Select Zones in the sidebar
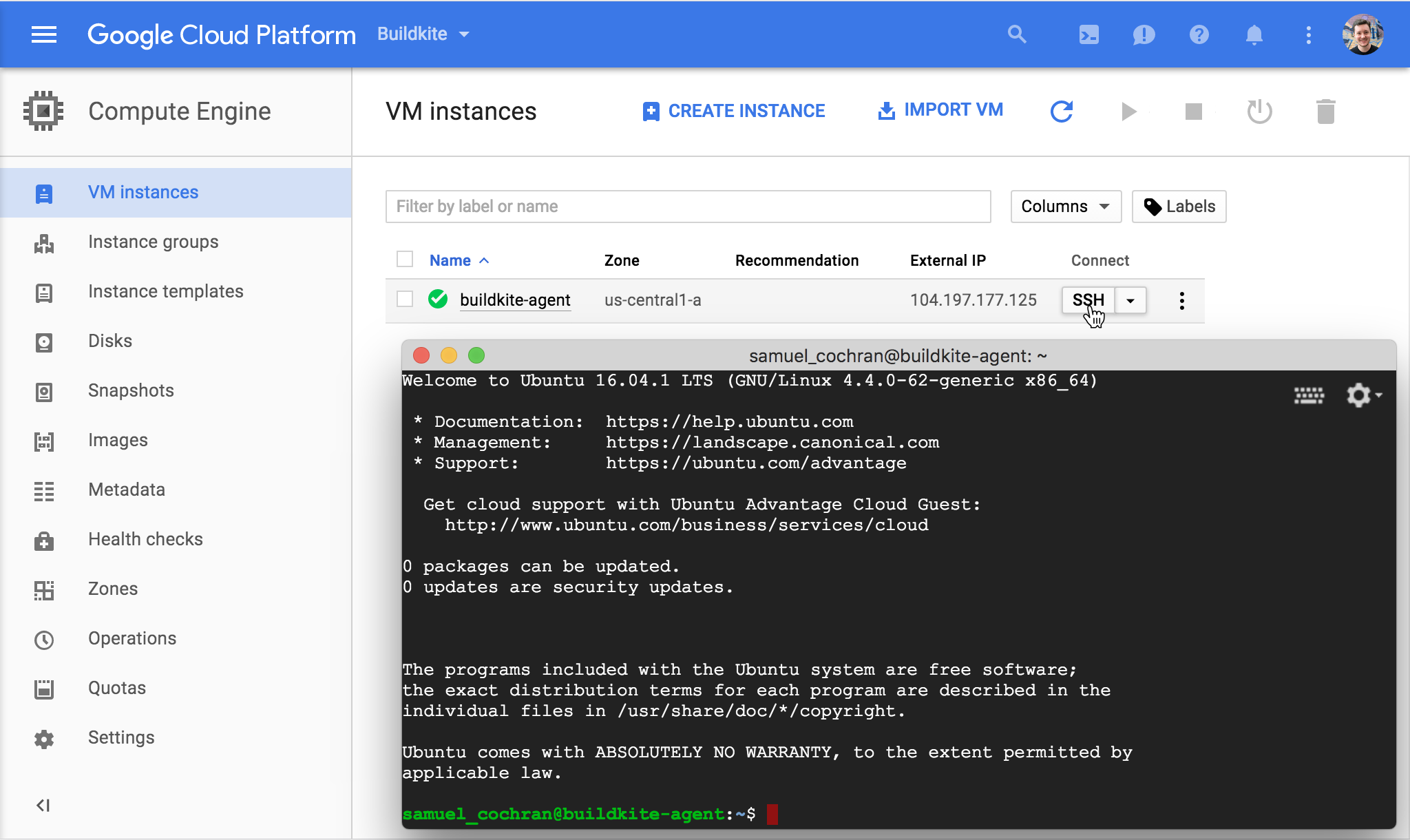This screenshot has width=1410, height=840. [176, 589]
